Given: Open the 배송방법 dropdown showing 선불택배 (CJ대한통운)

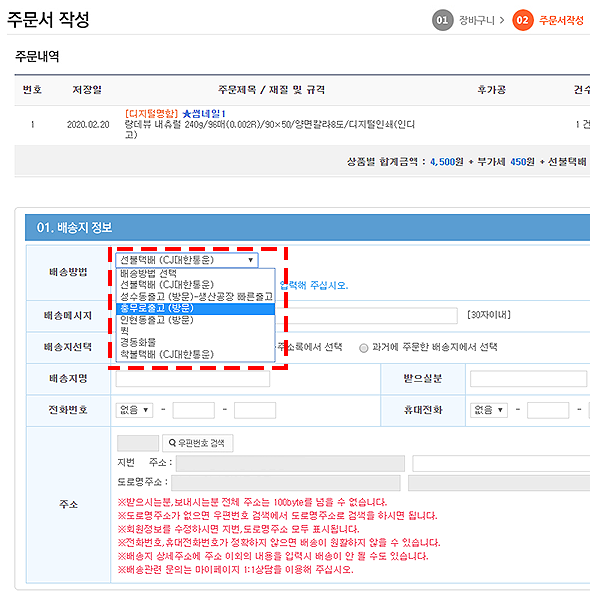Looking at the screenshot, I should (x=187, y=260).
